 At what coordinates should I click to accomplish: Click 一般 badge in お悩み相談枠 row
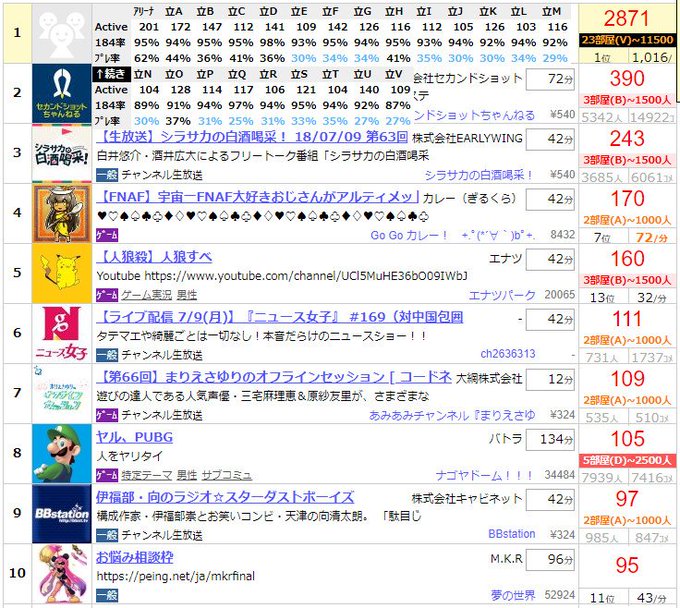(107, 595)
